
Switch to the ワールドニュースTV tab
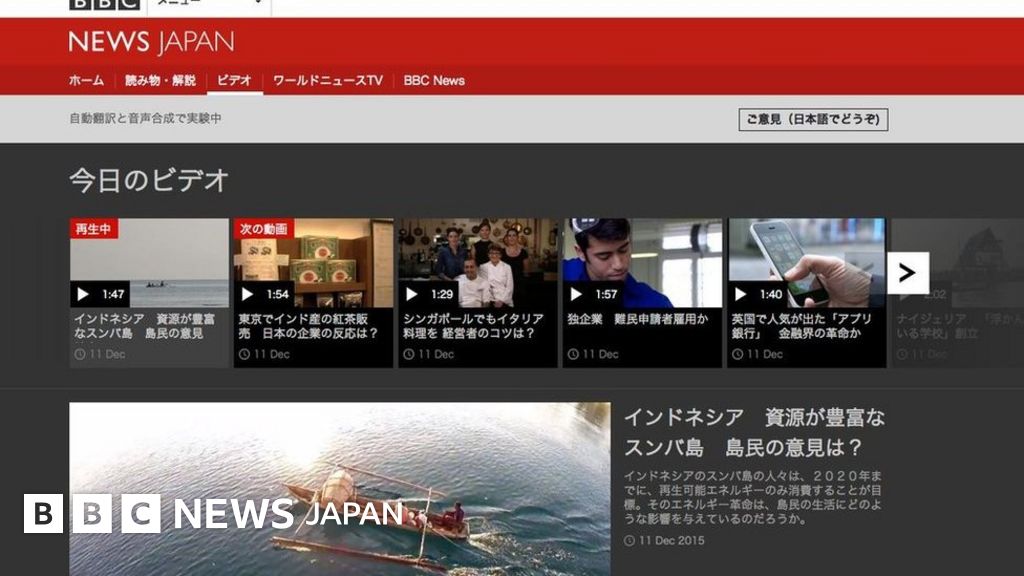[x=328, y=80]
